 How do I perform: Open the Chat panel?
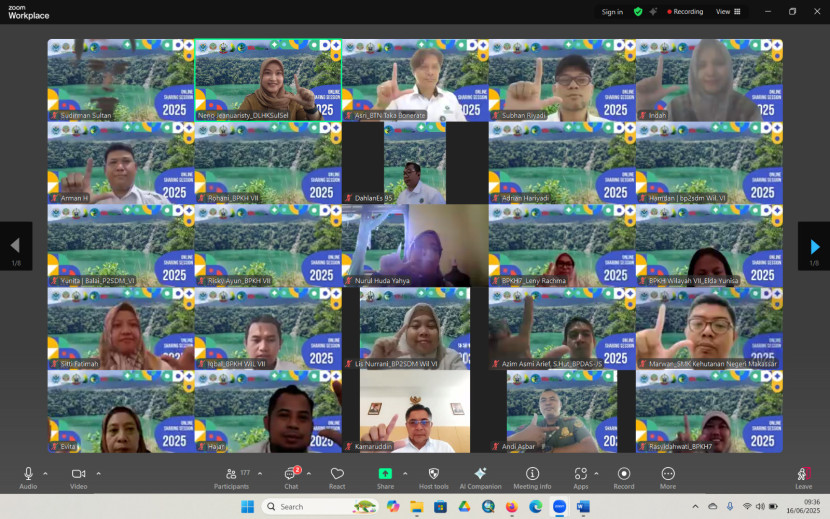point(291,477)
